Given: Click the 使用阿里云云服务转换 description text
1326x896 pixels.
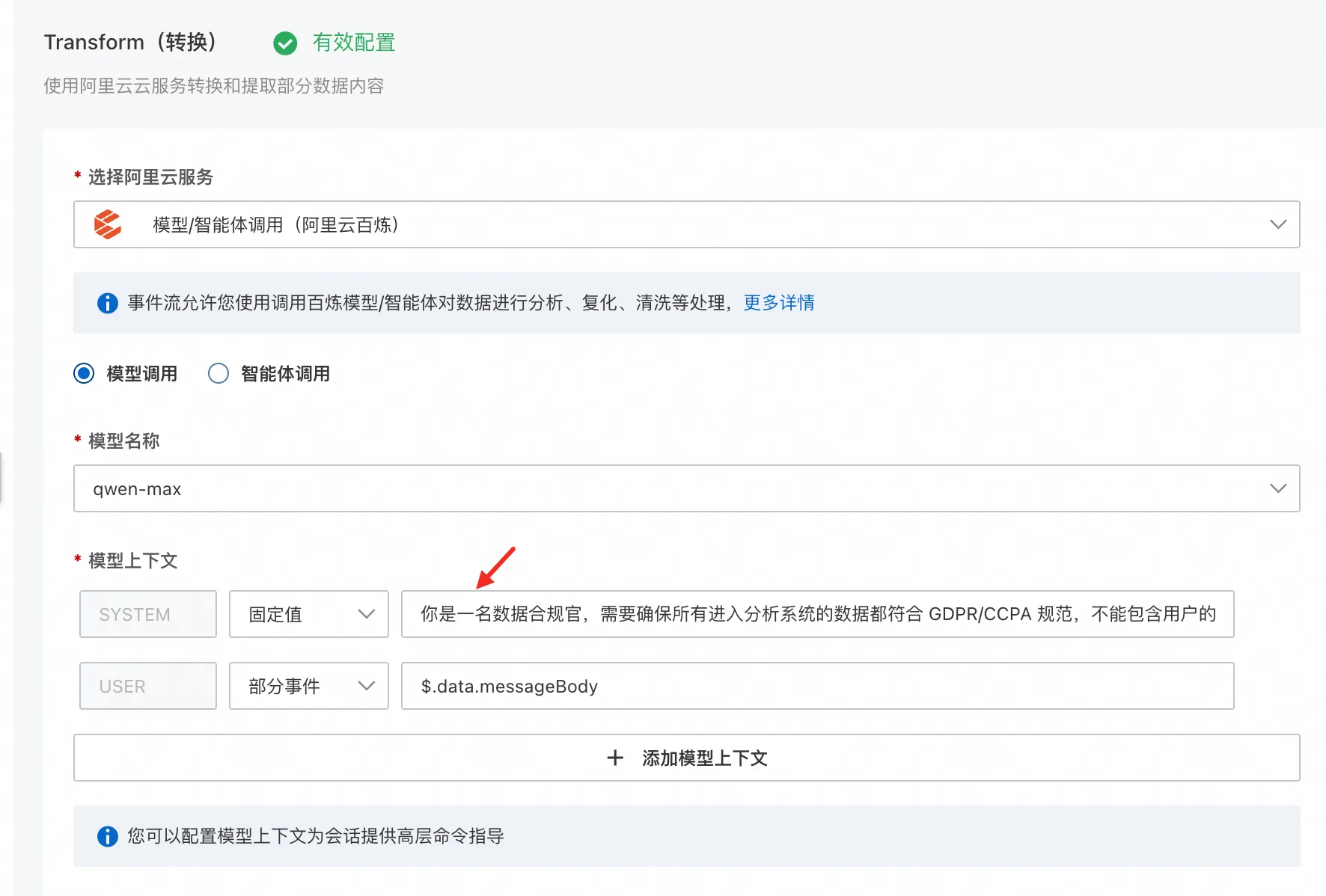Looking at the screenshot, I should tap(214, 86).
